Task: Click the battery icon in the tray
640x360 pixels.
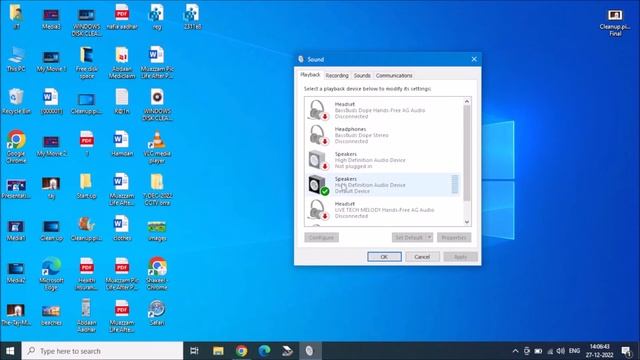Action: (538, 351)
